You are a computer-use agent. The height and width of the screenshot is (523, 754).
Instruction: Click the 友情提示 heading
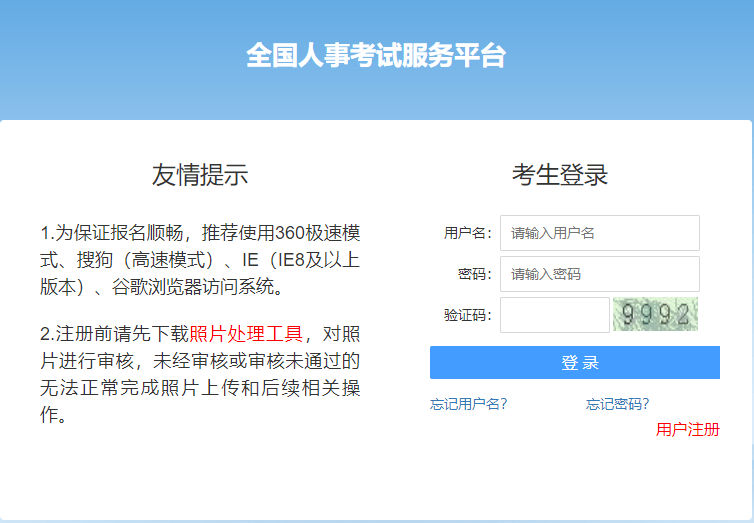coord(200,175)
